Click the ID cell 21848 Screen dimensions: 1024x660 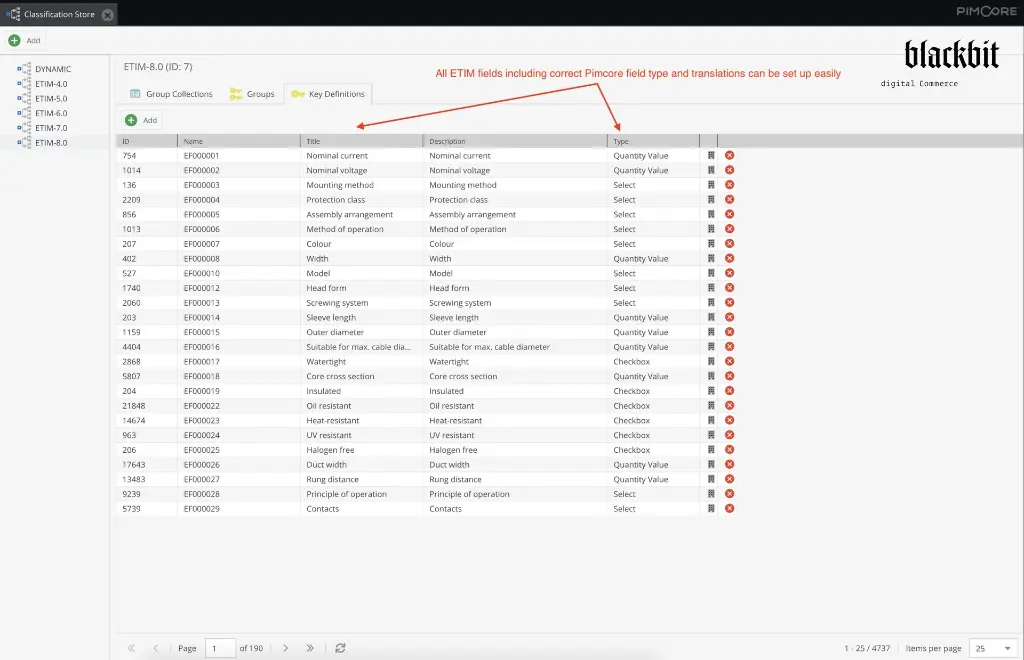[x=147, y=405]
